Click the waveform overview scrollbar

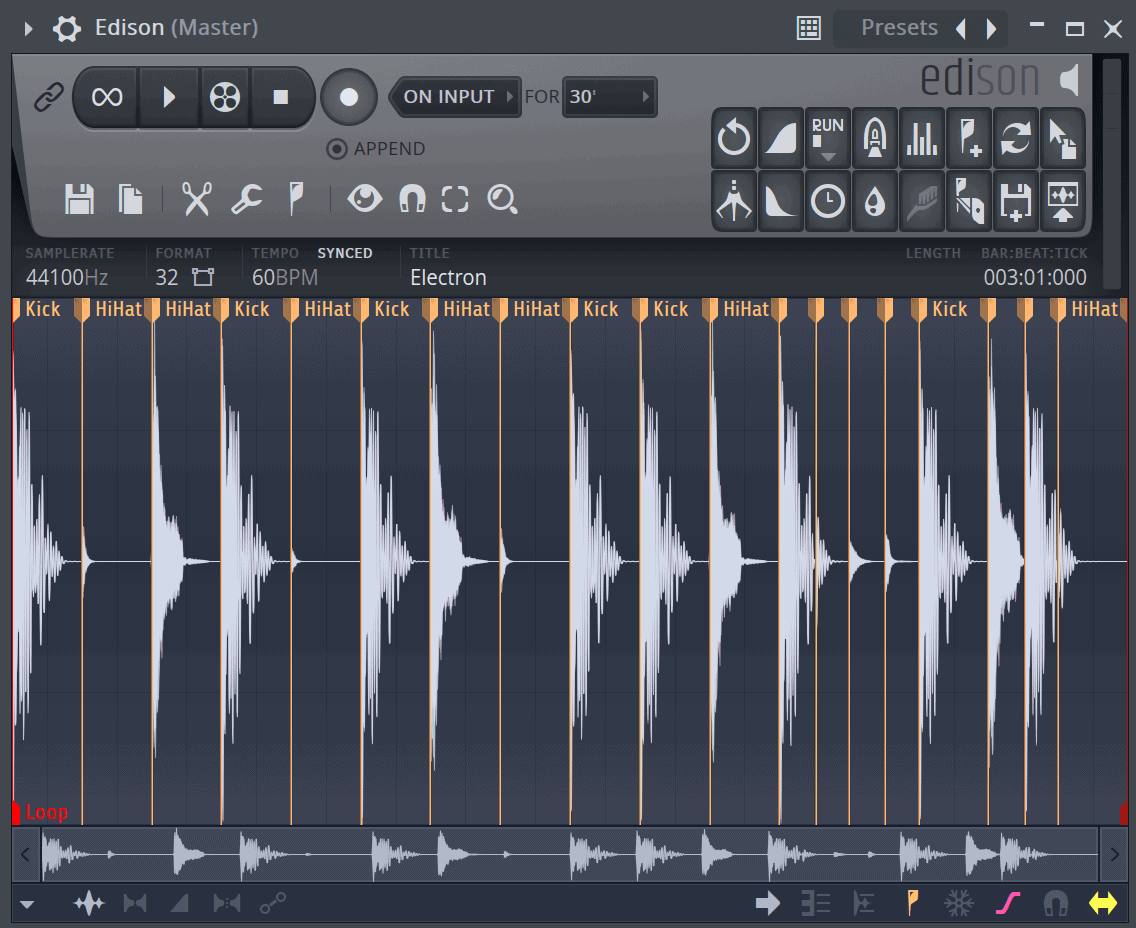(569, 855)
